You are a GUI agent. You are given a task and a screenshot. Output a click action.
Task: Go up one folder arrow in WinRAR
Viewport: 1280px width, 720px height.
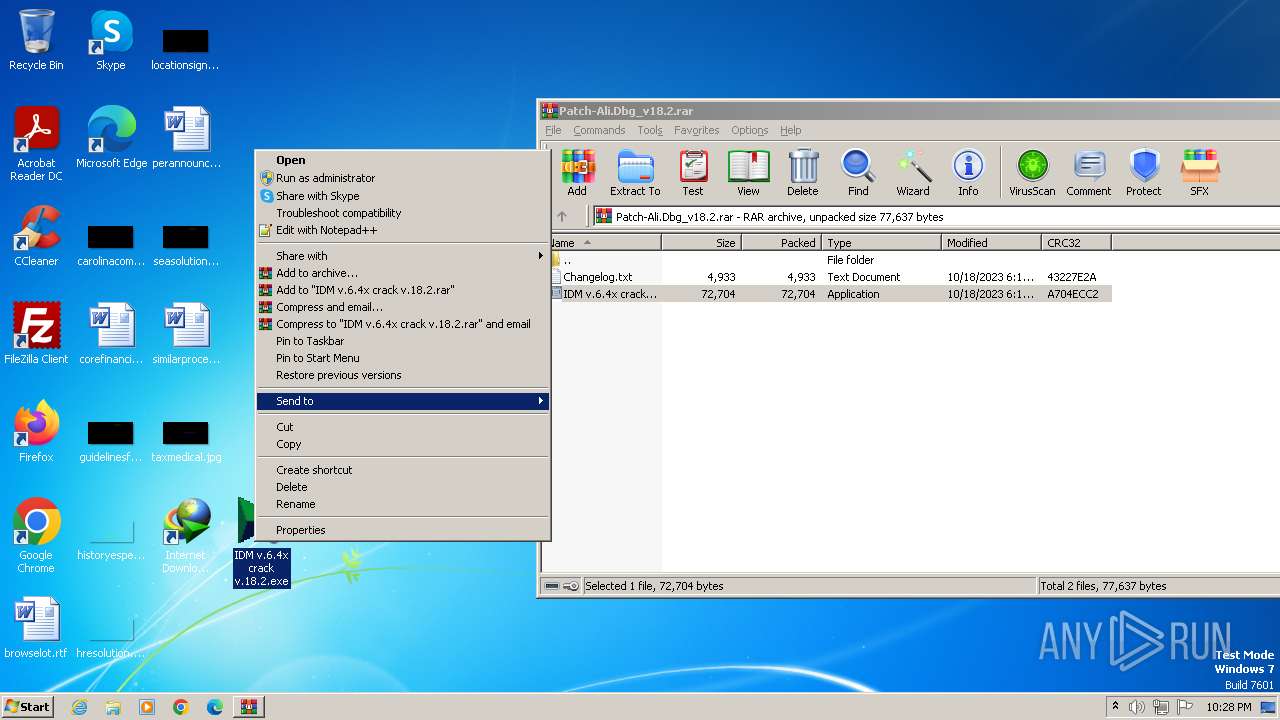(x=562, y=216)
